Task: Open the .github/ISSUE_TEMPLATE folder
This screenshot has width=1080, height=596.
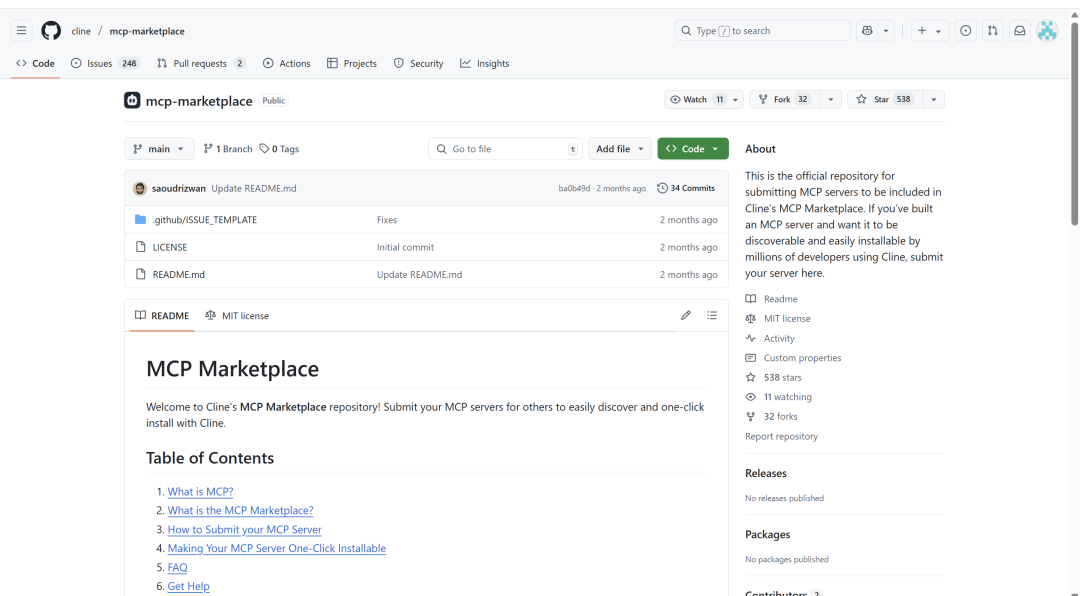Action: 205,219
